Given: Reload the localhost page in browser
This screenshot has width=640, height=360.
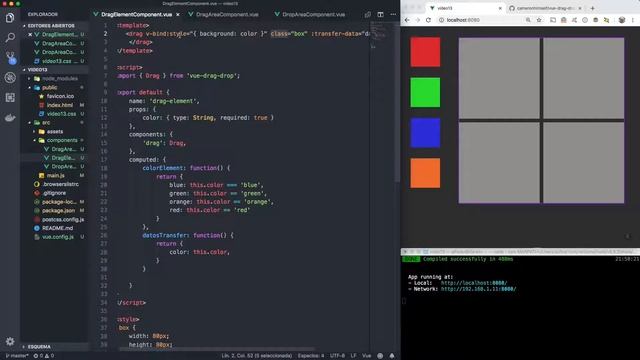Looking at the screenshot, I should click(x=428, y=20).
